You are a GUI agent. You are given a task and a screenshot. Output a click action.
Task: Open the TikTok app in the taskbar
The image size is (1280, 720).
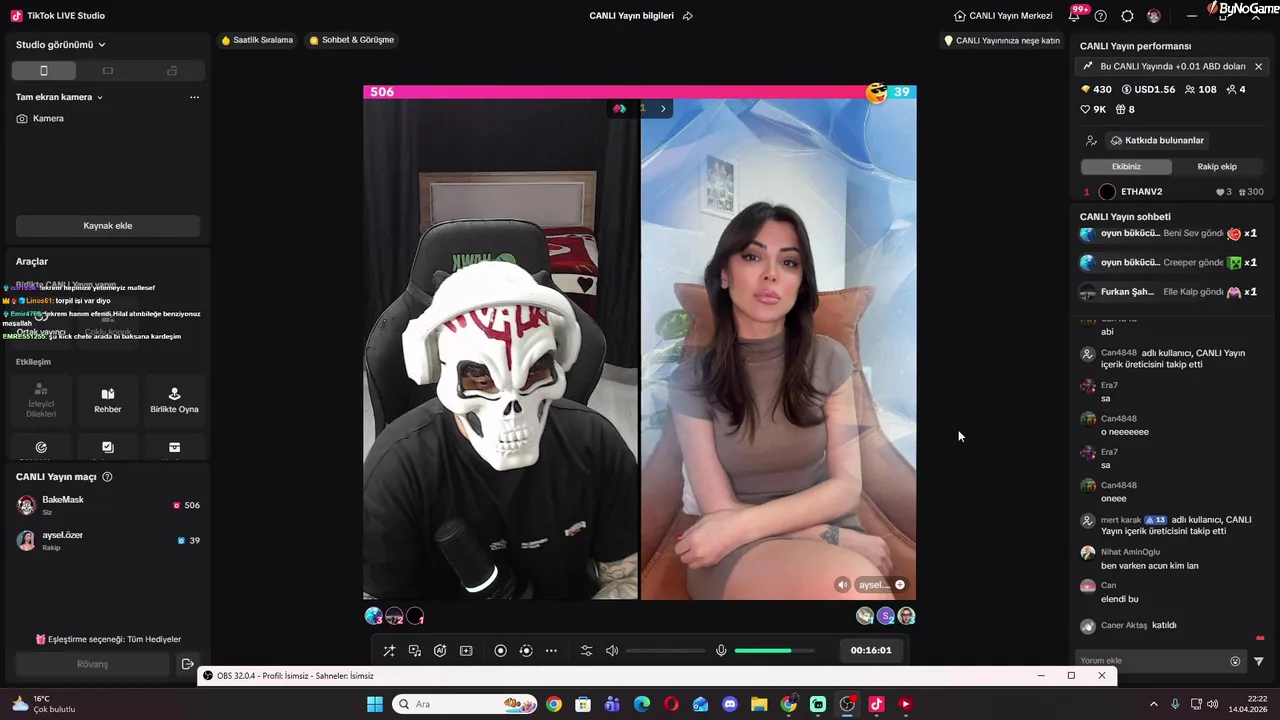click(876, 704)
